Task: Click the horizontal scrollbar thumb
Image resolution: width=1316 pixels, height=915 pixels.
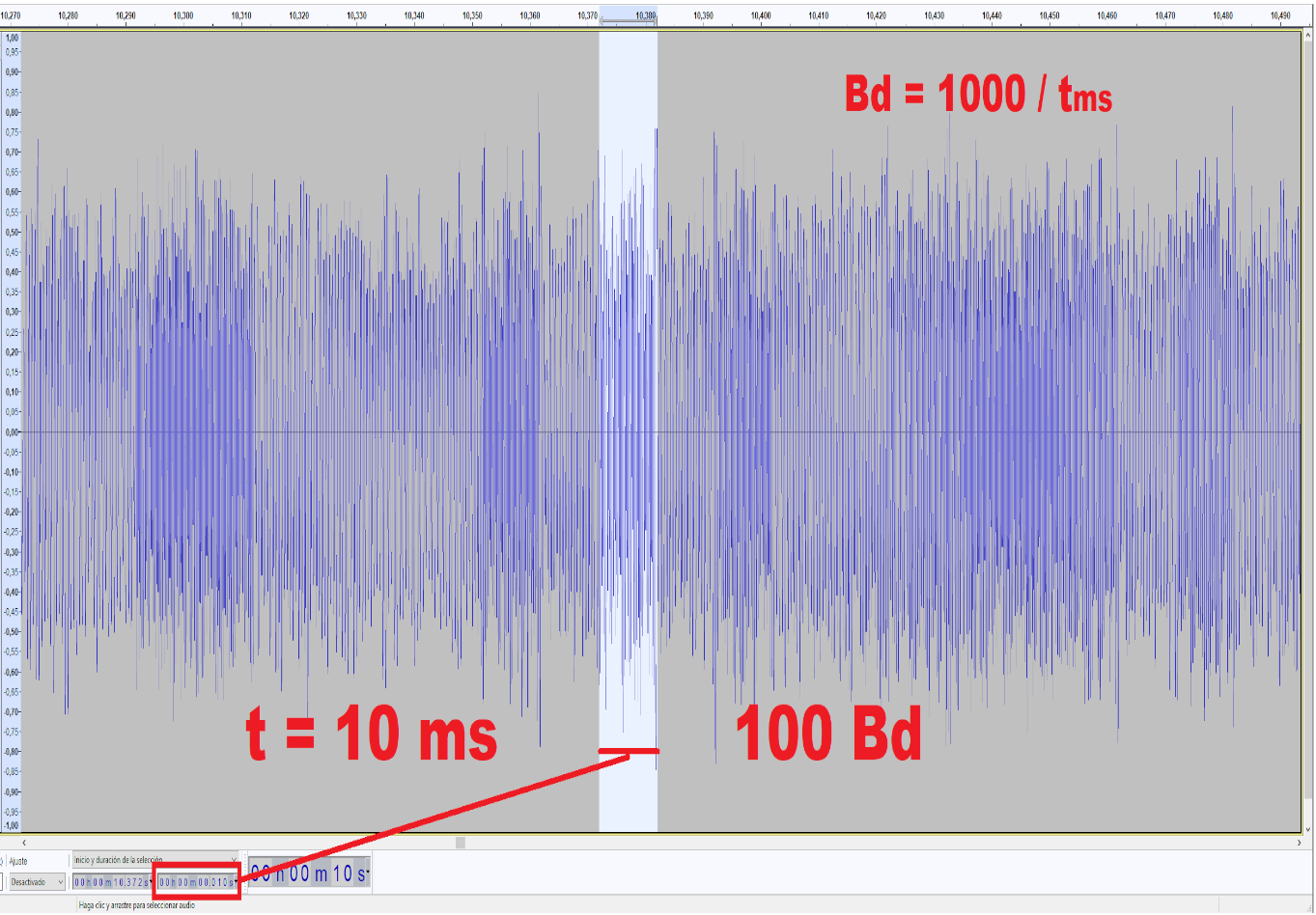Action: coord(461,843)
